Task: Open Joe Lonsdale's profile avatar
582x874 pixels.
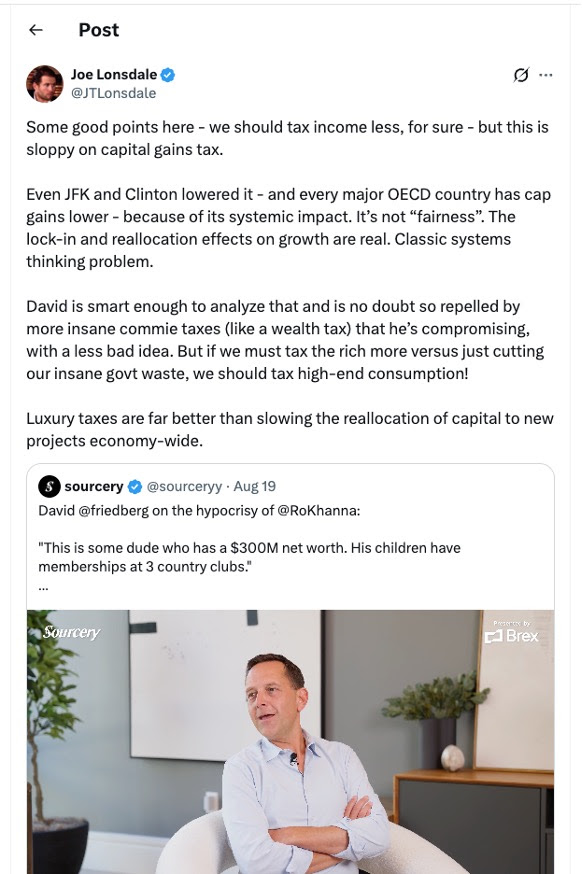Action: point(45,84)
